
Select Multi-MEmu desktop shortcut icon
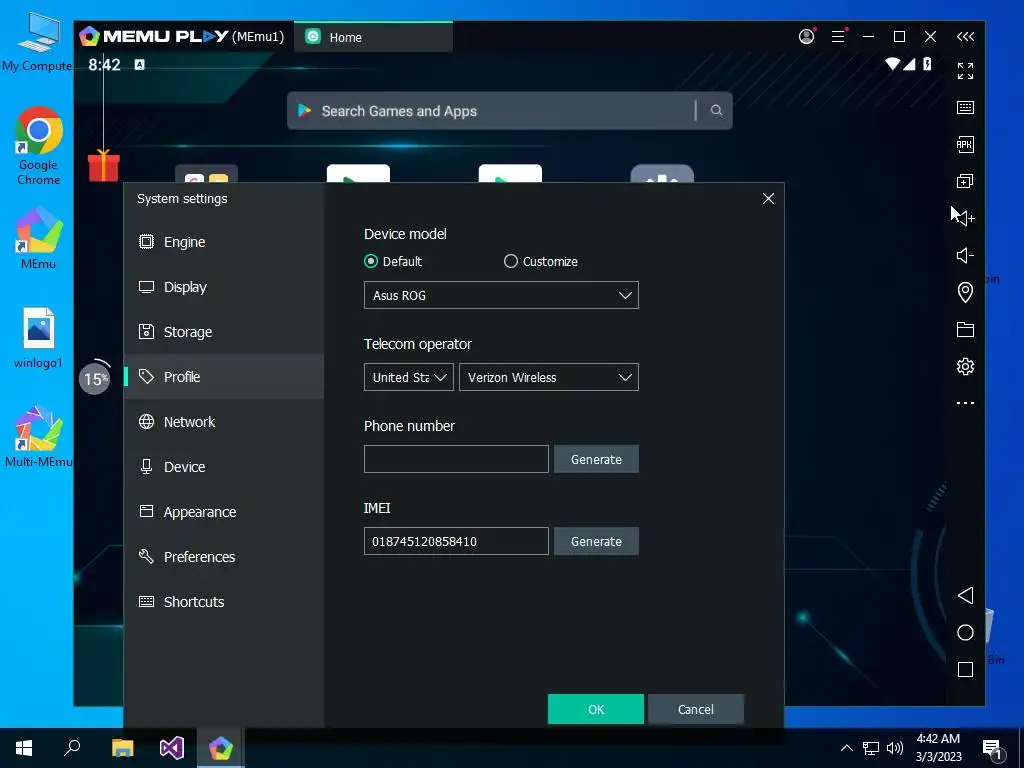[39, 436]
